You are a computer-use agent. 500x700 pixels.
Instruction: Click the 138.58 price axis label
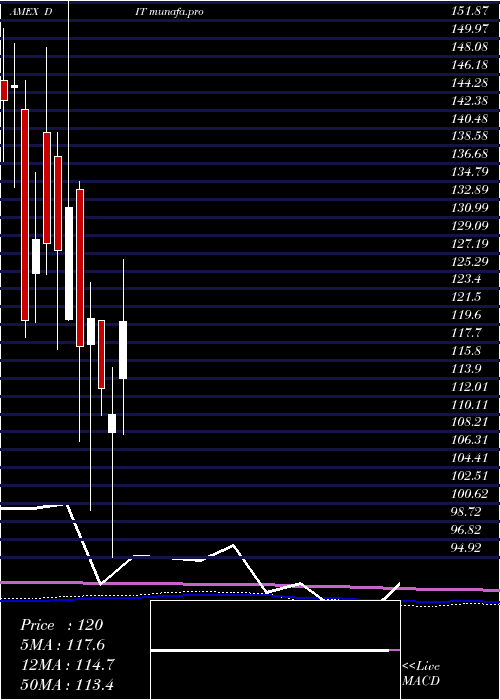(472, 137)
